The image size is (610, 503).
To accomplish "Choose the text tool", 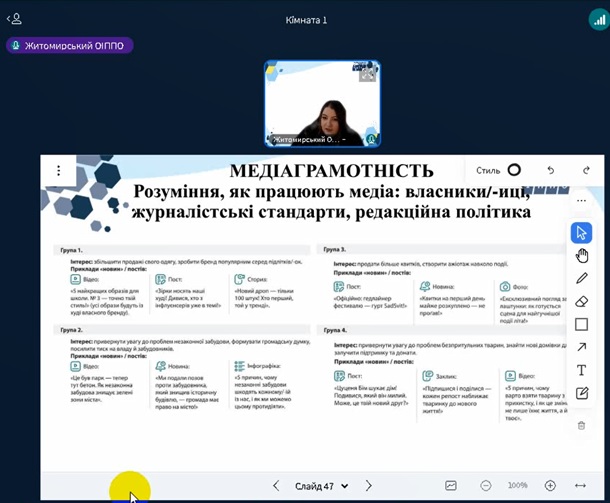I will click(x=582, y=370).
